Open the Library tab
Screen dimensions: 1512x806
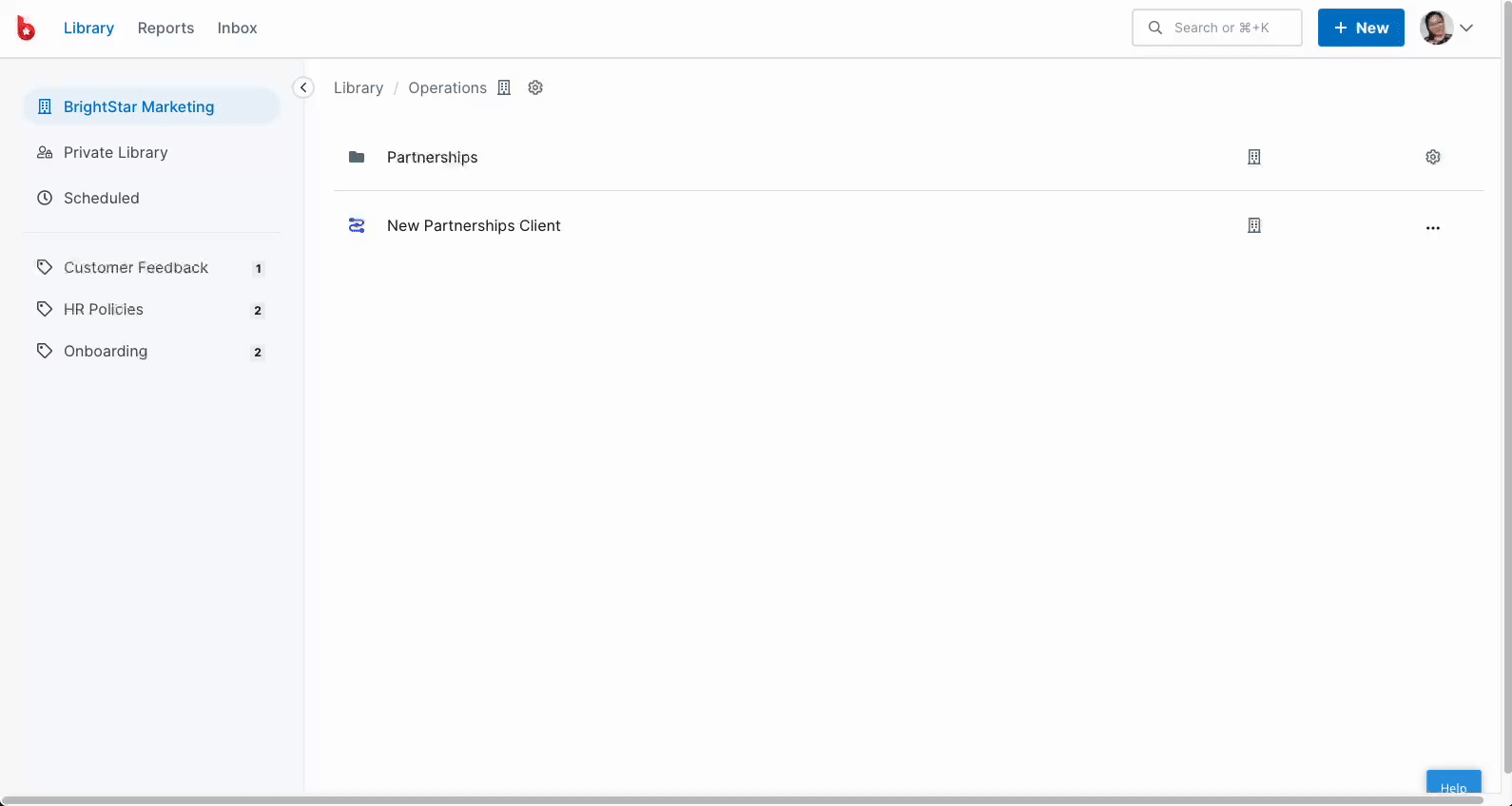(88, 28)
